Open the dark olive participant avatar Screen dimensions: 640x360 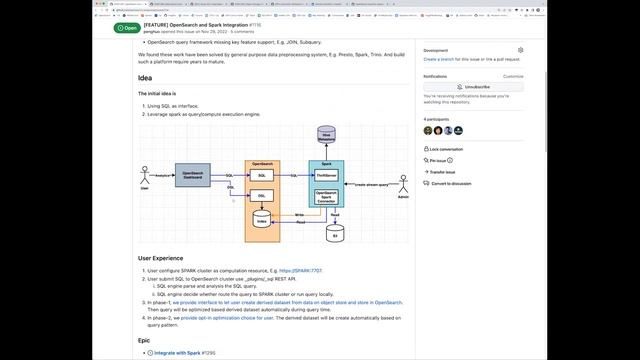(428, 131)
